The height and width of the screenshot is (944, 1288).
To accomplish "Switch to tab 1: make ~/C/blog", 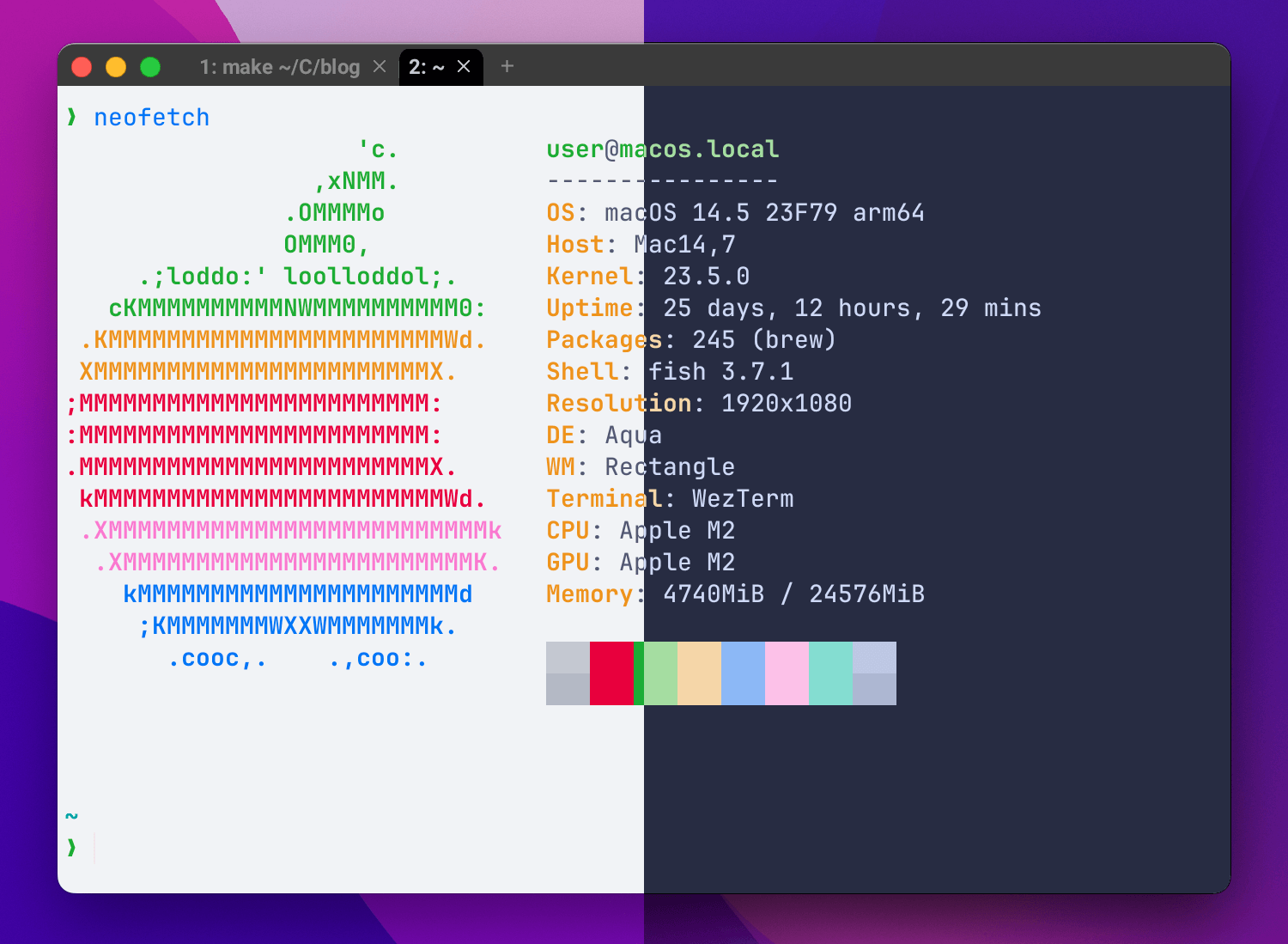I will [x=279, y=67].
